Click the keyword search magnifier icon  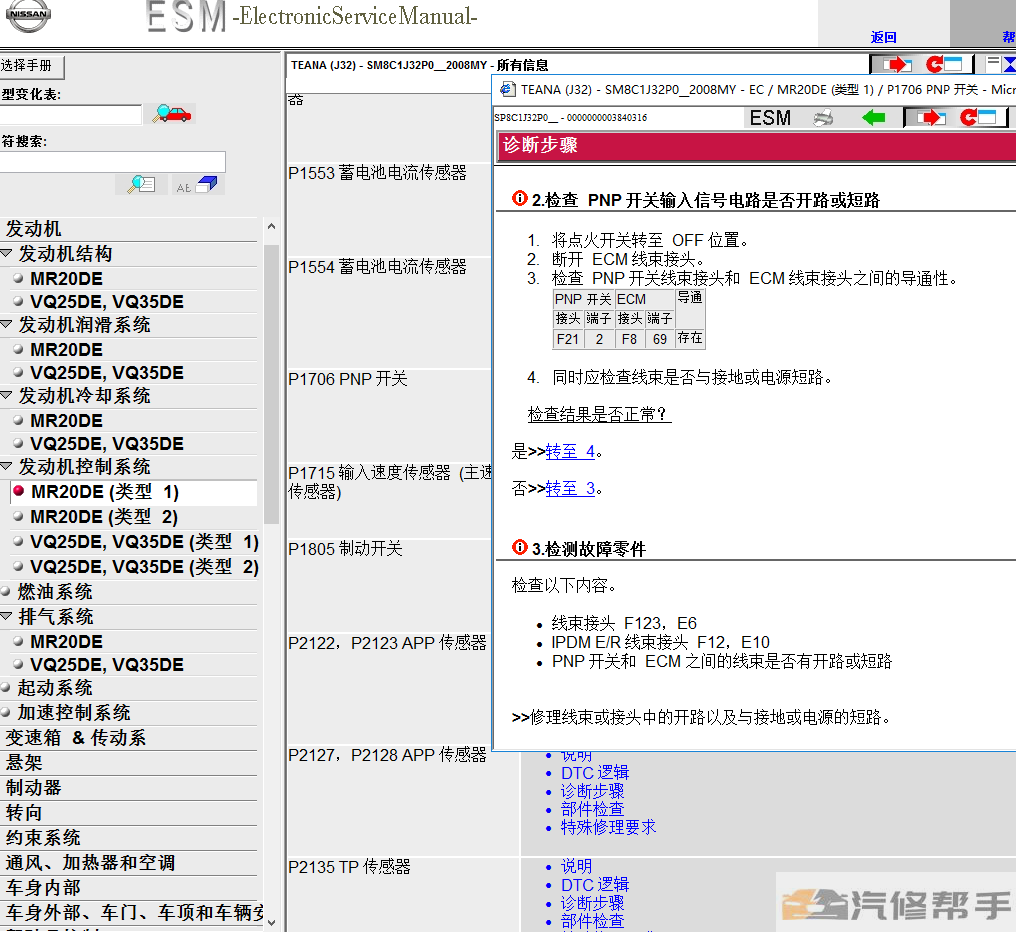tap(141, 185)
